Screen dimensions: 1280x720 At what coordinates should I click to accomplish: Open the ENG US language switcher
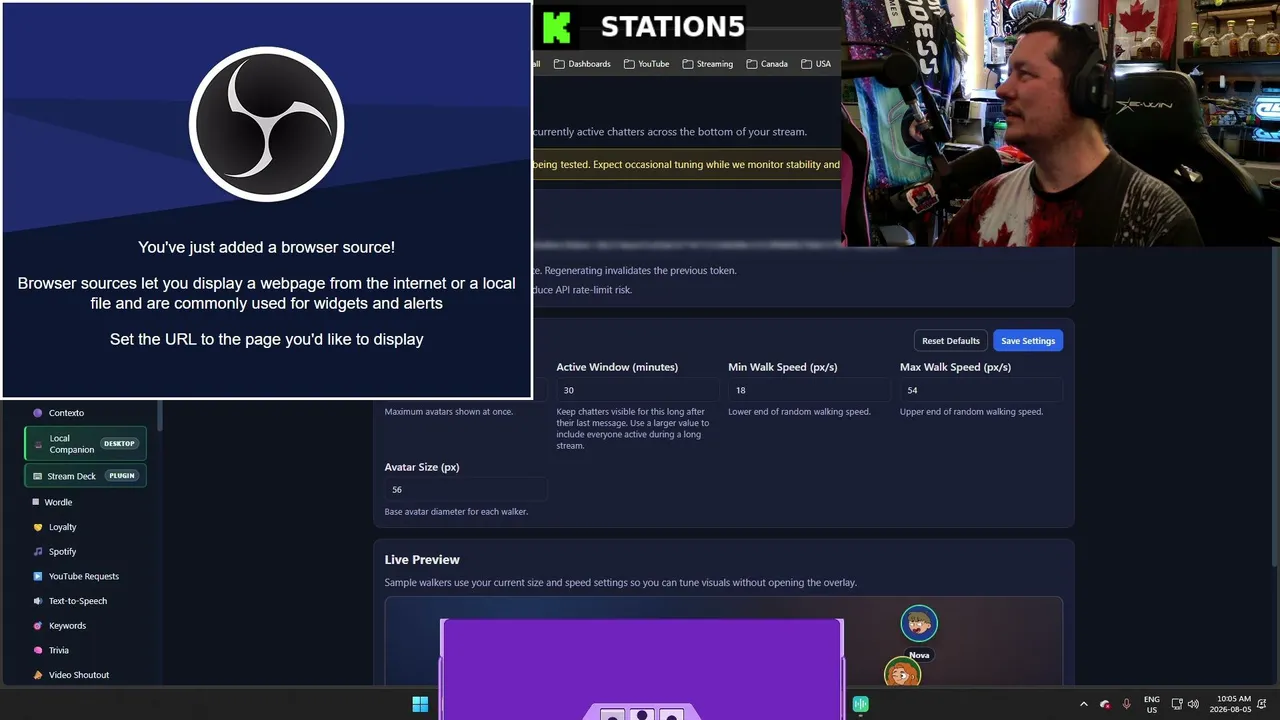(1152, 704)
